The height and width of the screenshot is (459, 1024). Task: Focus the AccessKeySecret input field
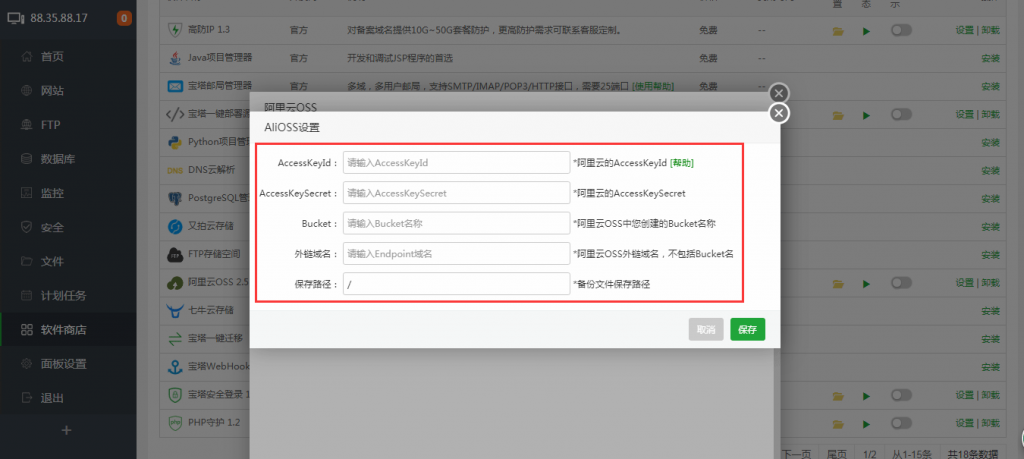pos(456,193)
